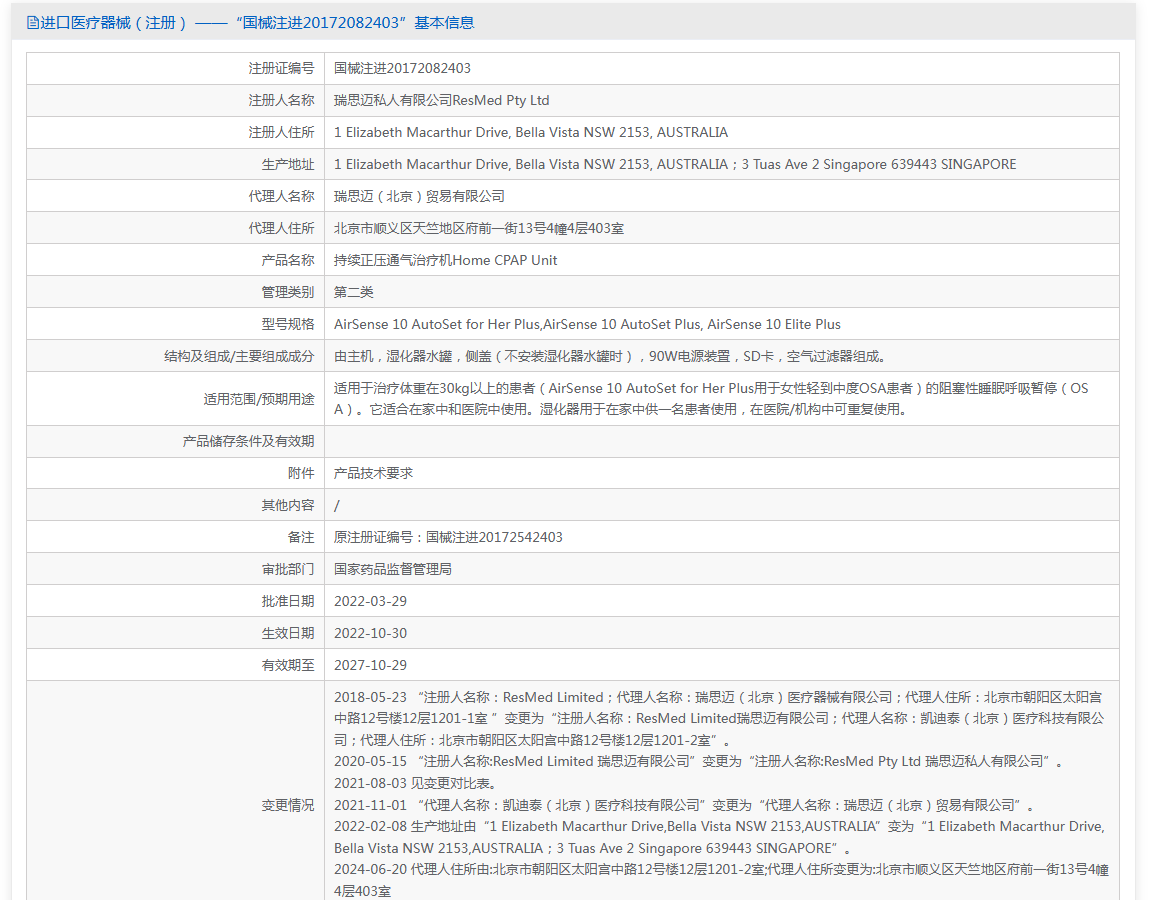The height and width of the screenshot is (900, 1162).
Task: Select the 2022-02-08 production address change entry
Action: coord(720,837)
